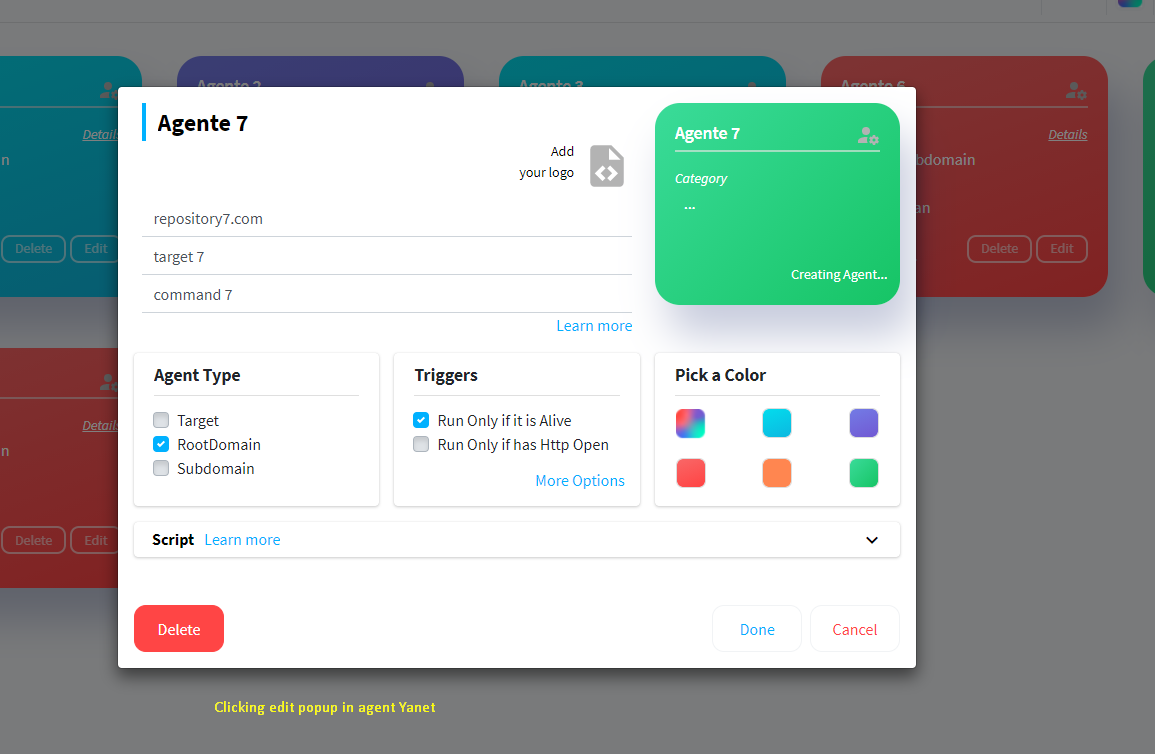Image resolution: width=1155 pixels, height=754 pixels.
Task: Edit the repository7.com field
Action: [x=387, y=219]
